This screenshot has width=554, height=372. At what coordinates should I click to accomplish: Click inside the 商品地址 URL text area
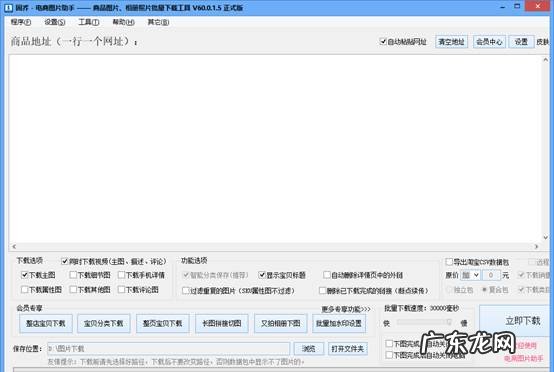pos(276,148)
